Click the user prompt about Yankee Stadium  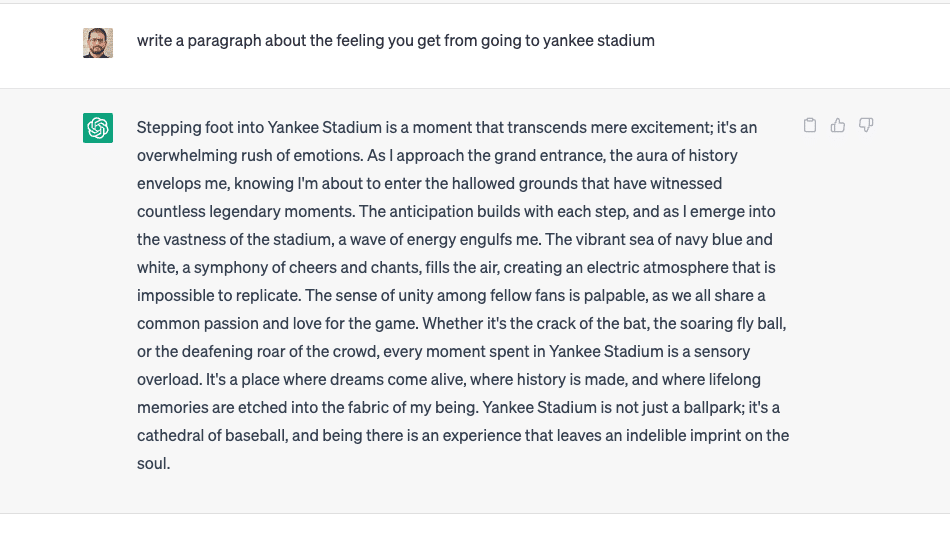(395, 41)
